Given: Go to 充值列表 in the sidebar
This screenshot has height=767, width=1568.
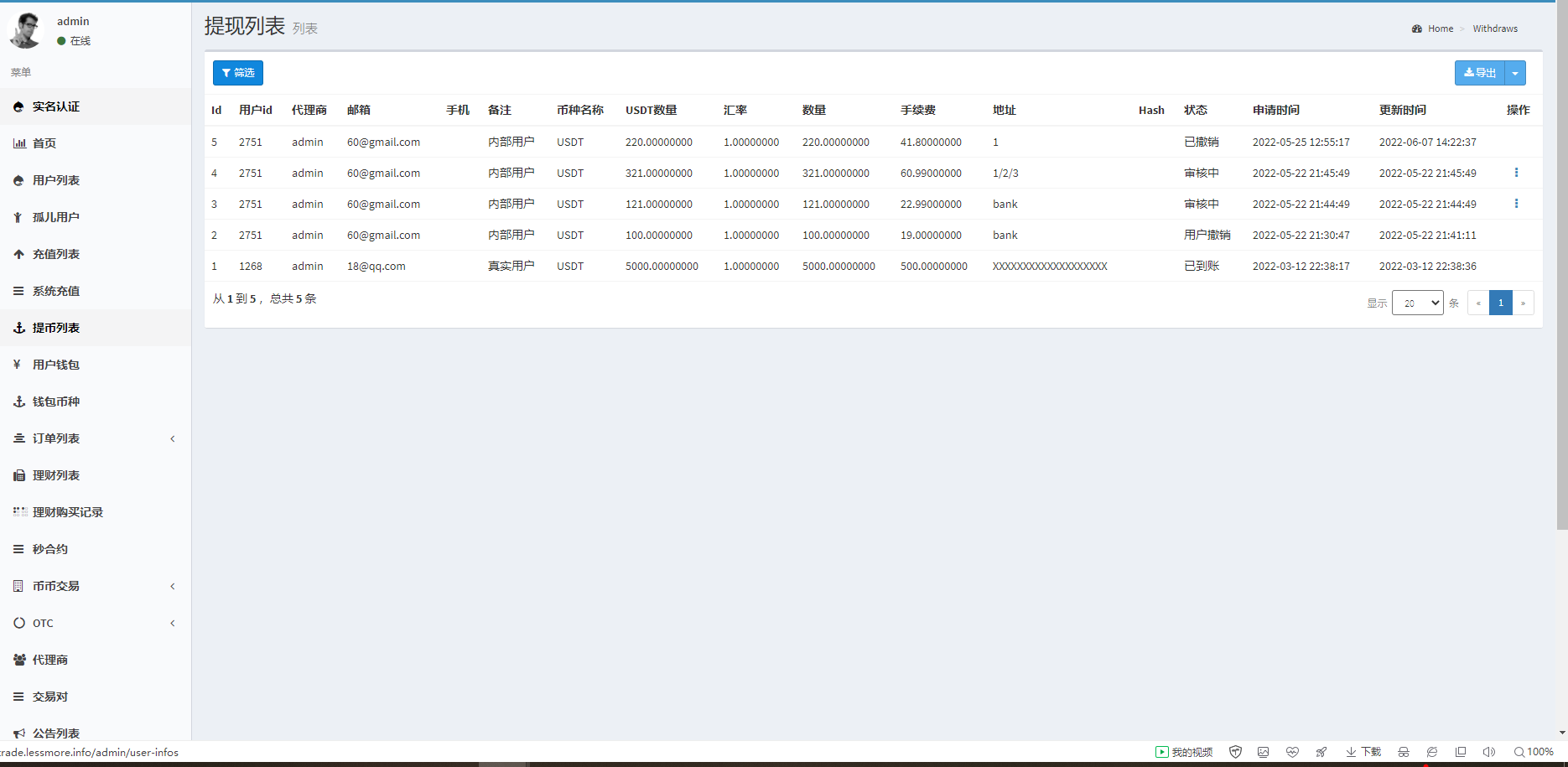Looking at the screenshot, I should [x=56, y=254].
